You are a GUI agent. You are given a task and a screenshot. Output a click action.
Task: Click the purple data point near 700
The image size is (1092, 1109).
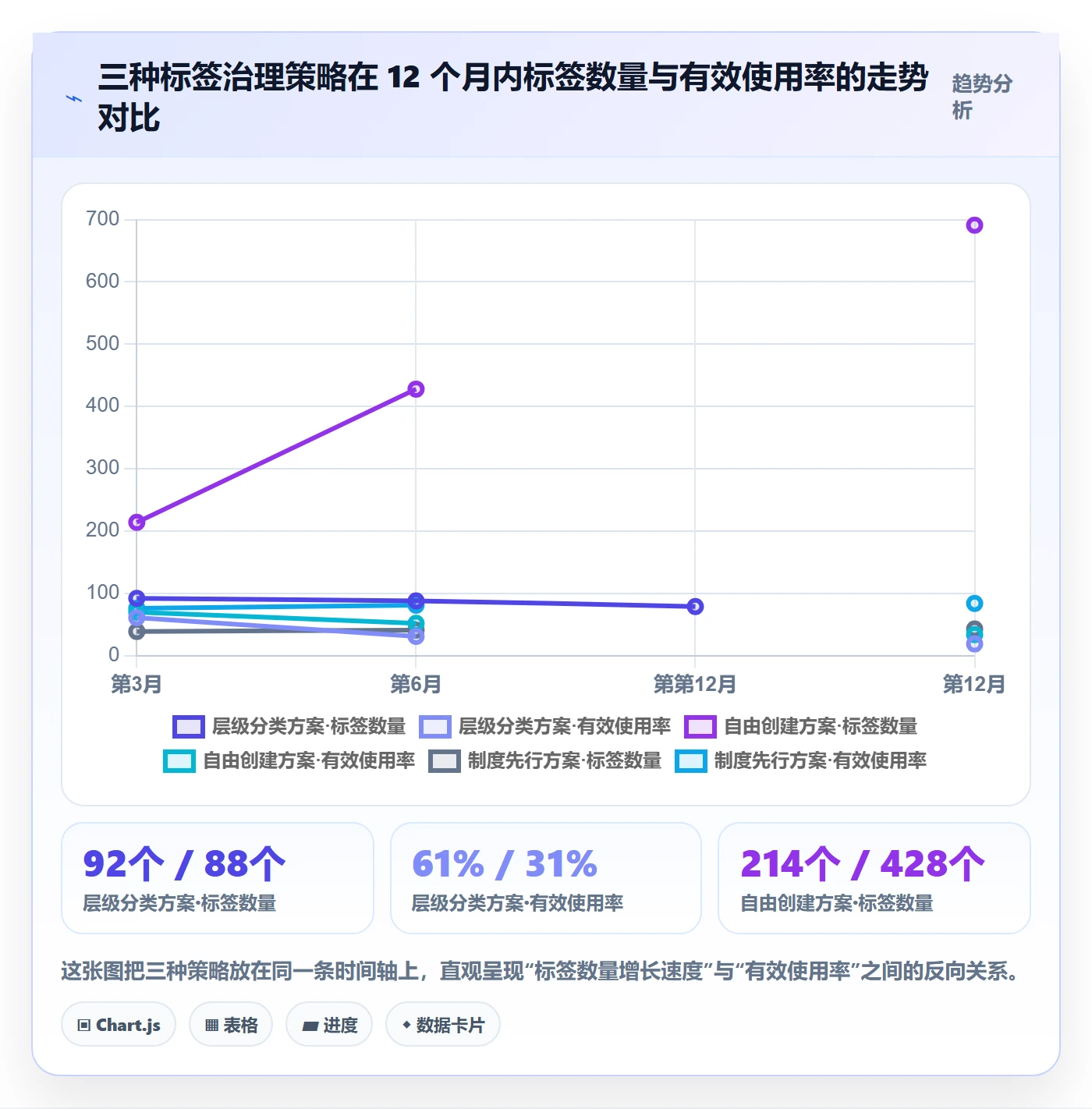[974, 225]
